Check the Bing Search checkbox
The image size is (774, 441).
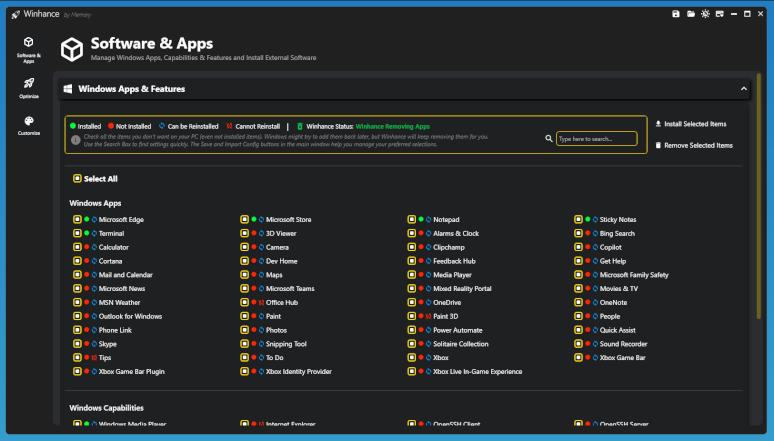pyautogui.click(x=578, y=233)
